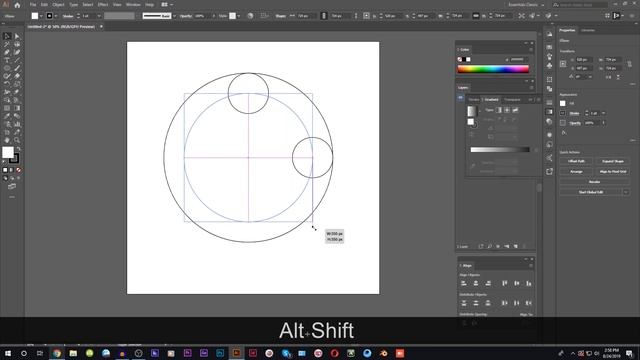Screen dimensions: 640x360
Task: Open the Window menu
Action: pos(133,5)
